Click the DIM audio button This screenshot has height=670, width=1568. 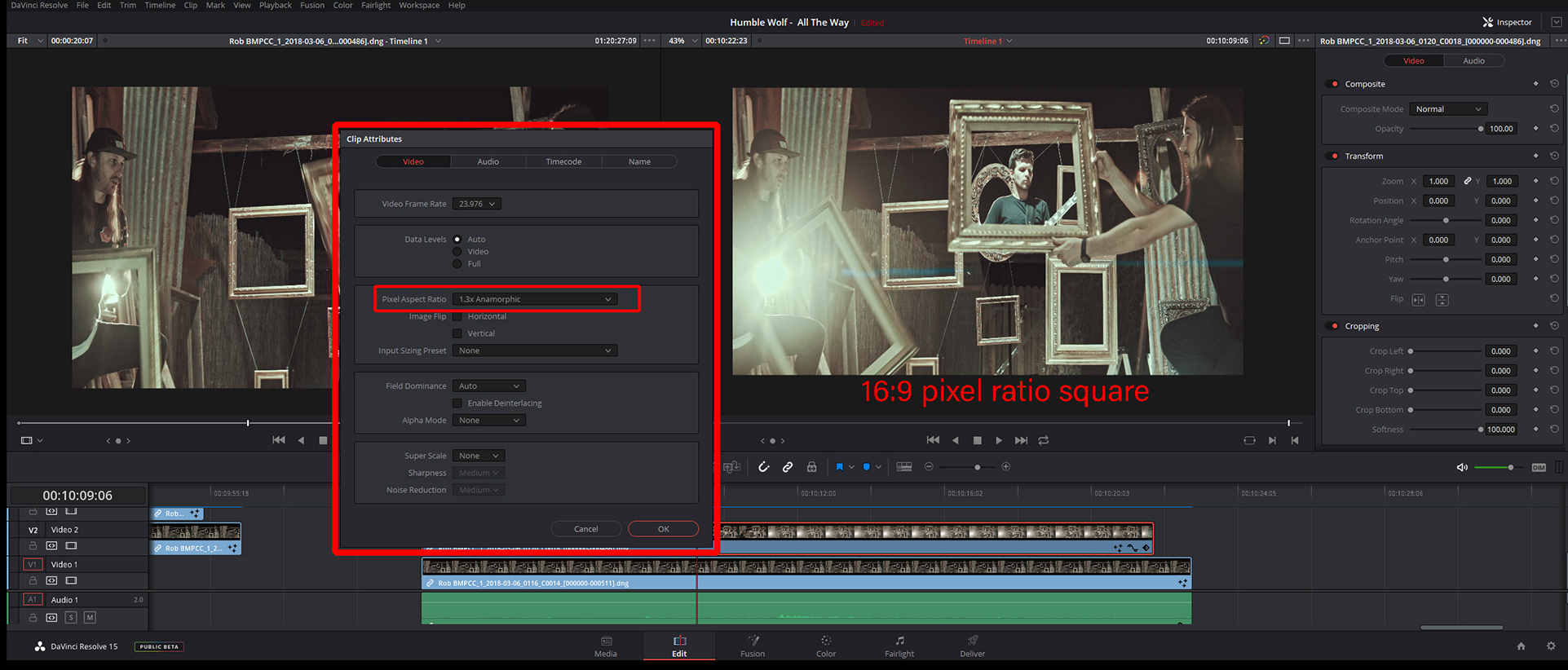point(1539,467)
